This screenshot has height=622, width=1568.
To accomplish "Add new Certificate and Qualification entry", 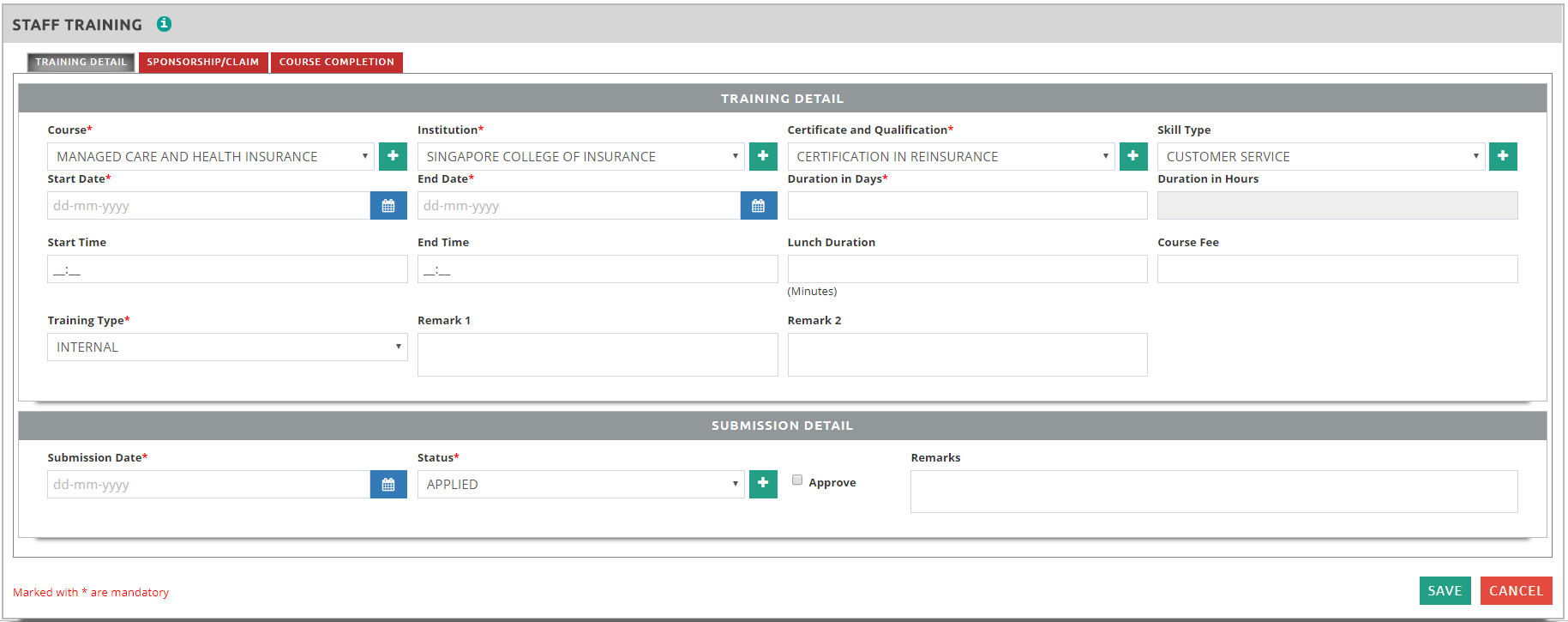I will [1132, 156].
